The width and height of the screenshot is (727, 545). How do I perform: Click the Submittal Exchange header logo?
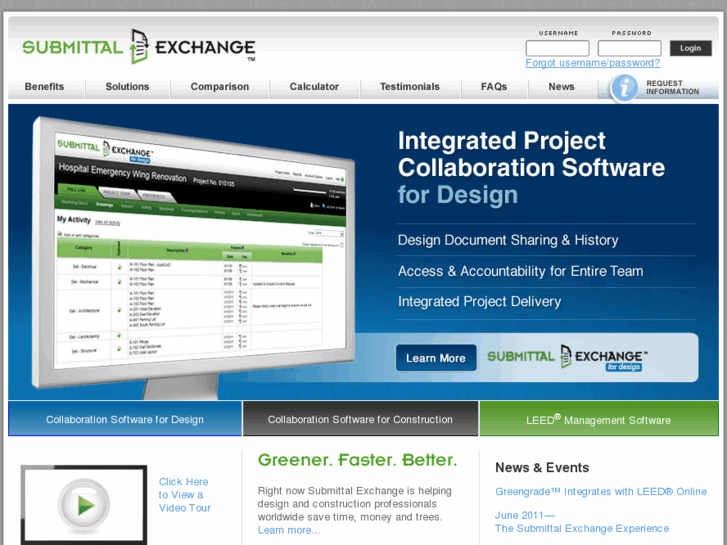[x=139, y=46]
